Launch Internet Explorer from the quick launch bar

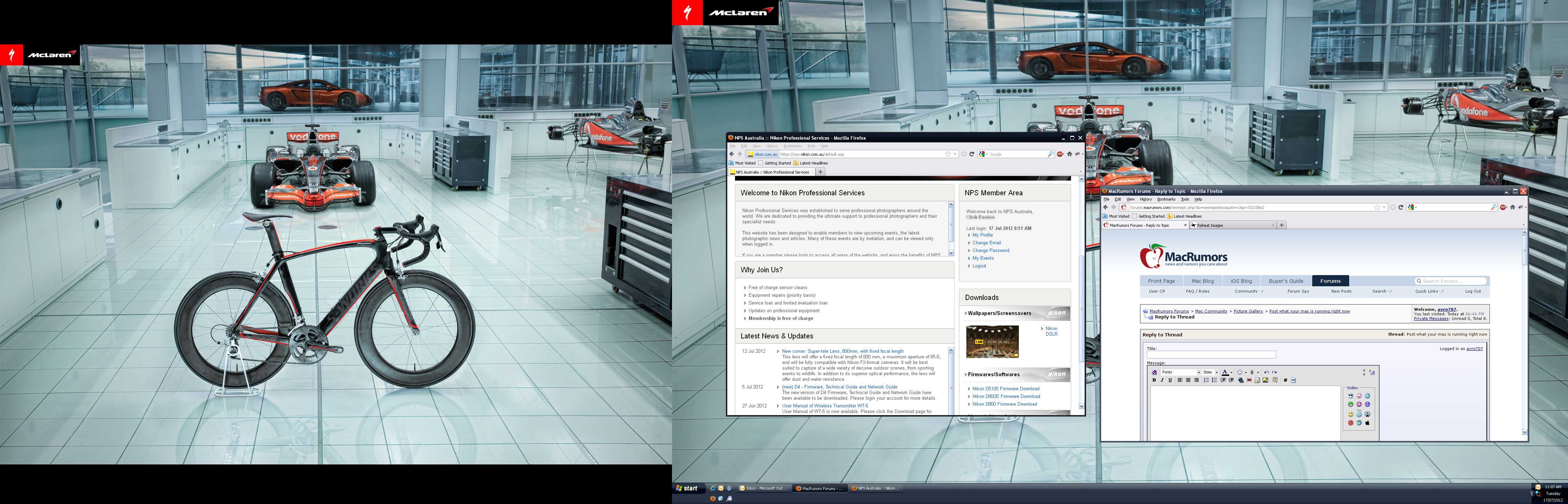(x=713, y=488)
